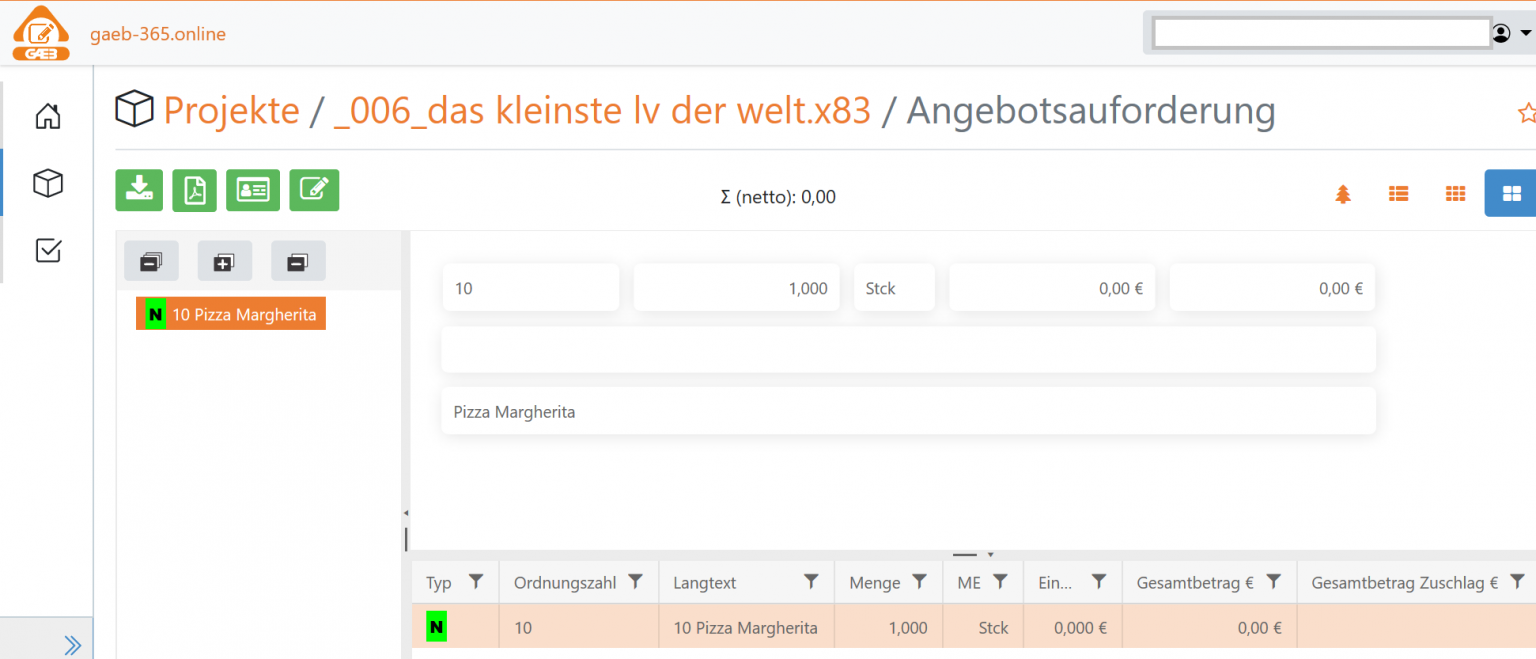The height and width of the screenshot is (659, 1536).
Task: Select the 10 Pizza Margherita tree item
Action: (230, 313)
